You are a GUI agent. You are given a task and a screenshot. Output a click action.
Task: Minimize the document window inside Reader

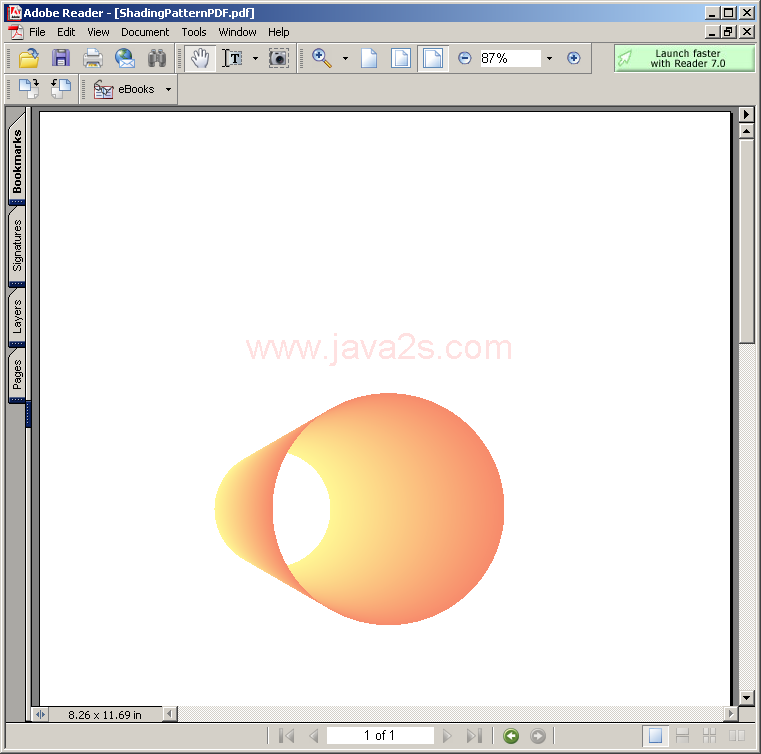click(712, 32)
